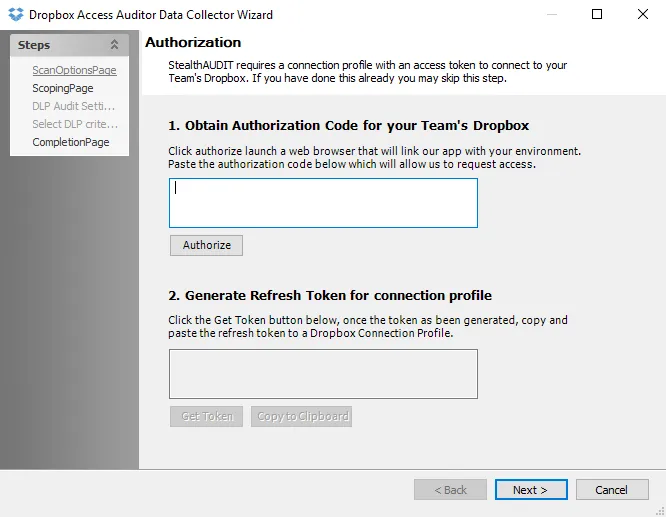This screenshot has width=666, height=517.
Task: Maximize the wizard window
Action: click(597, 14)
